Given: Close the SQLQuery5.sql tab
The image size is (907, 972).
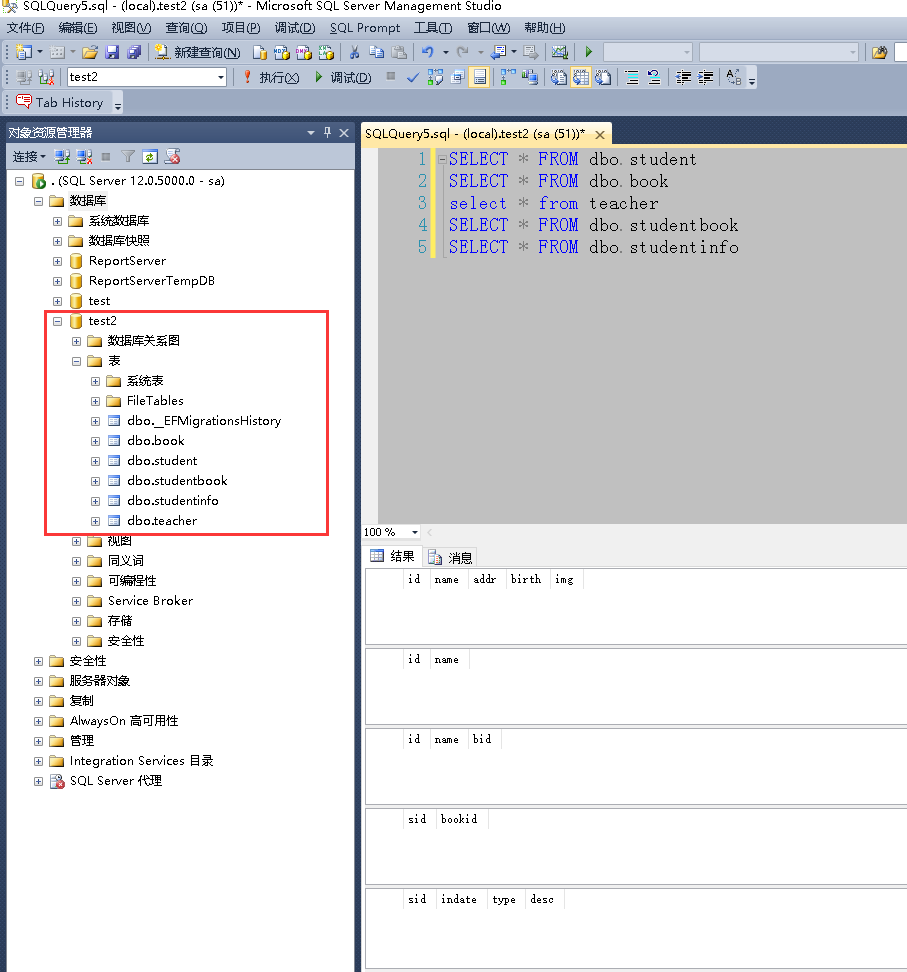Looking at the screenshot, I should [600, 135].
